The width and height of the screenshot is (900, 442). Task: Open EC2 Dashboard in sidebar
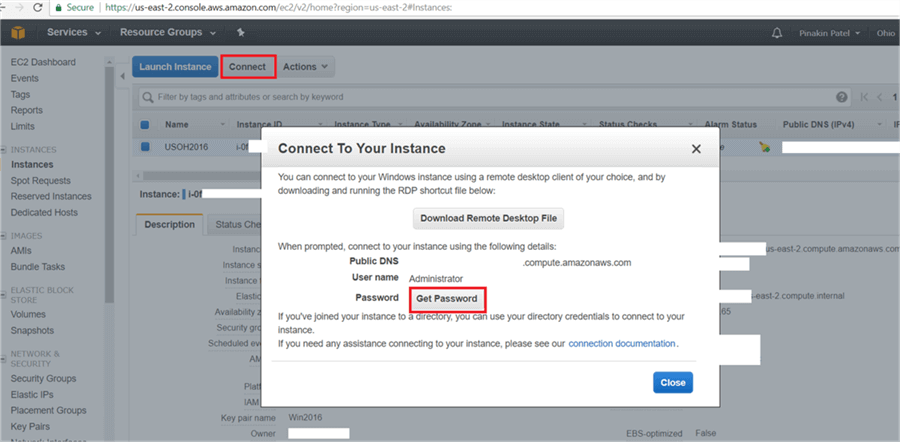(43, 62)
